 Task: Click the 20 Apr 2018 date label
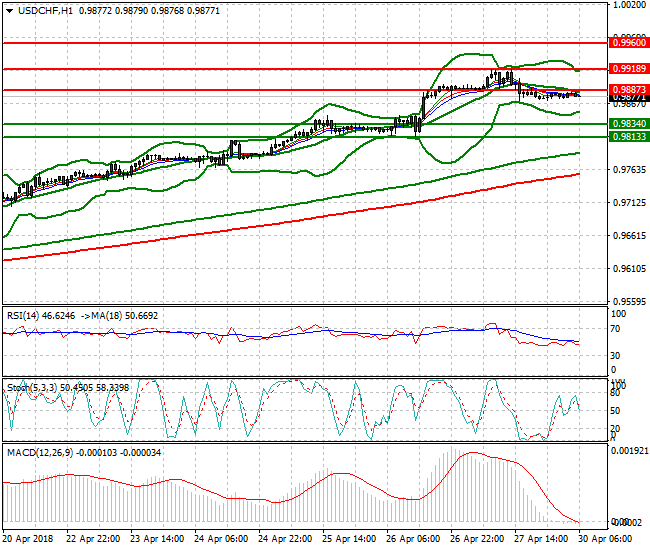pyautogui.click(x=28, y=539)
